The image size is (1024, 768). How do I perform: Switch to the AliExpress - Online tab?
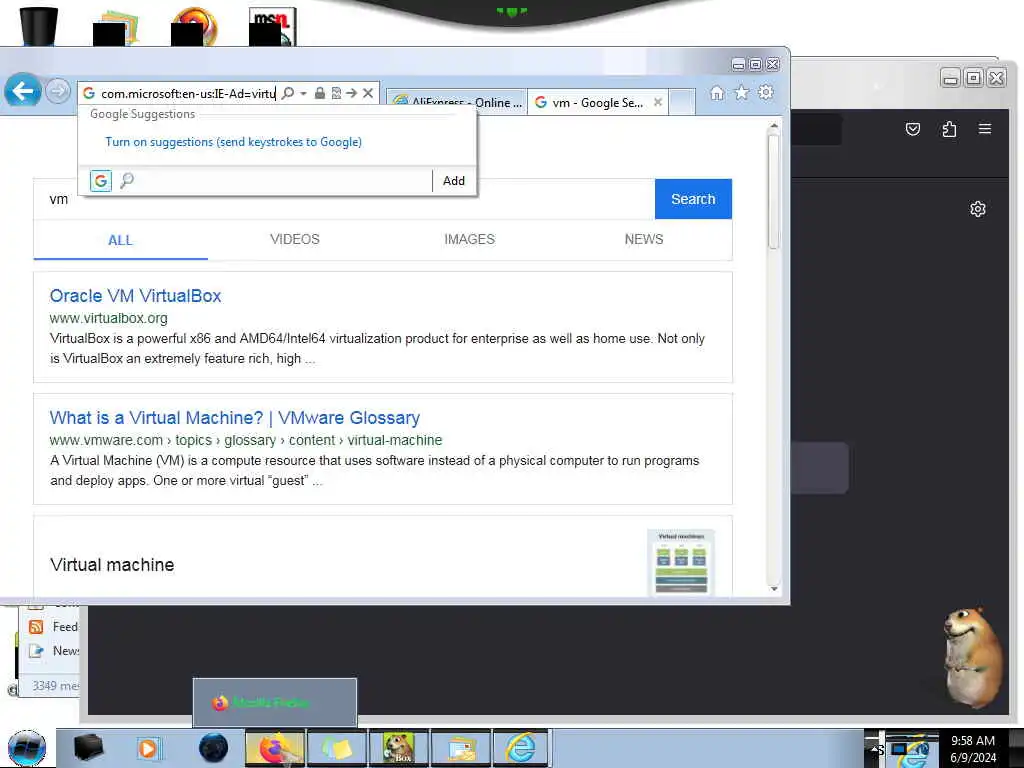456,103
